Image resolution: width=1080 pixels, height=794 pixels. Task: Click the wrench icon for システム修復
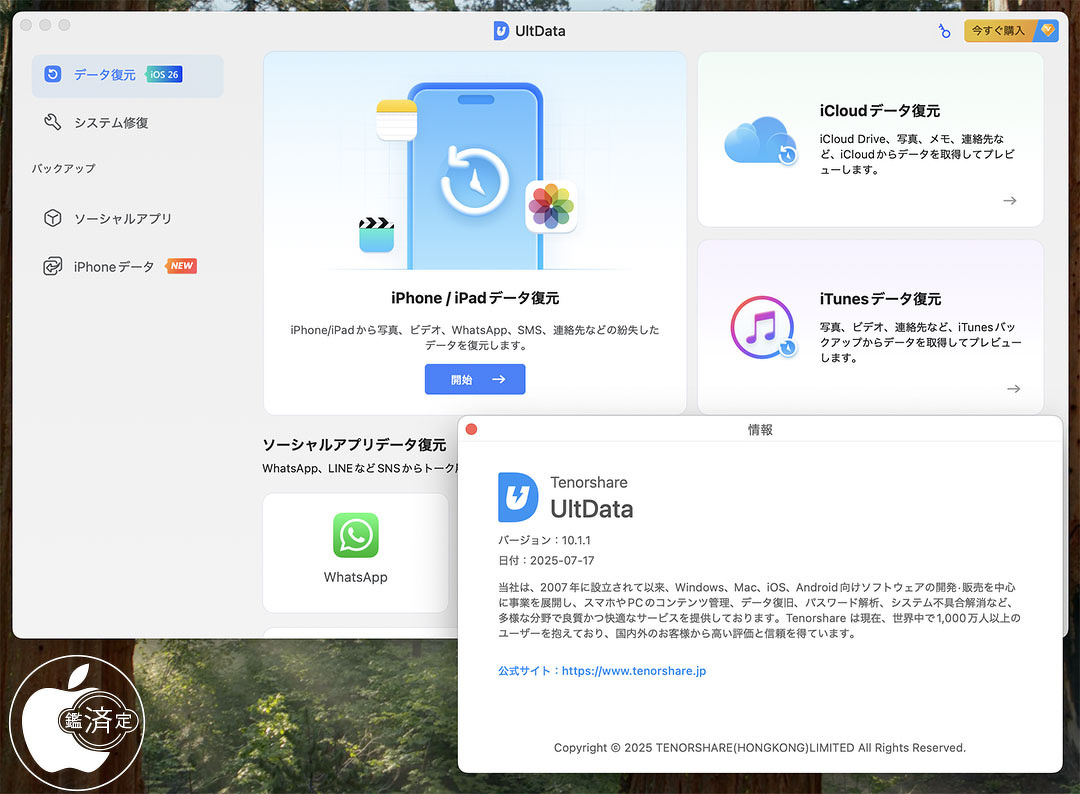coord(53,123)
